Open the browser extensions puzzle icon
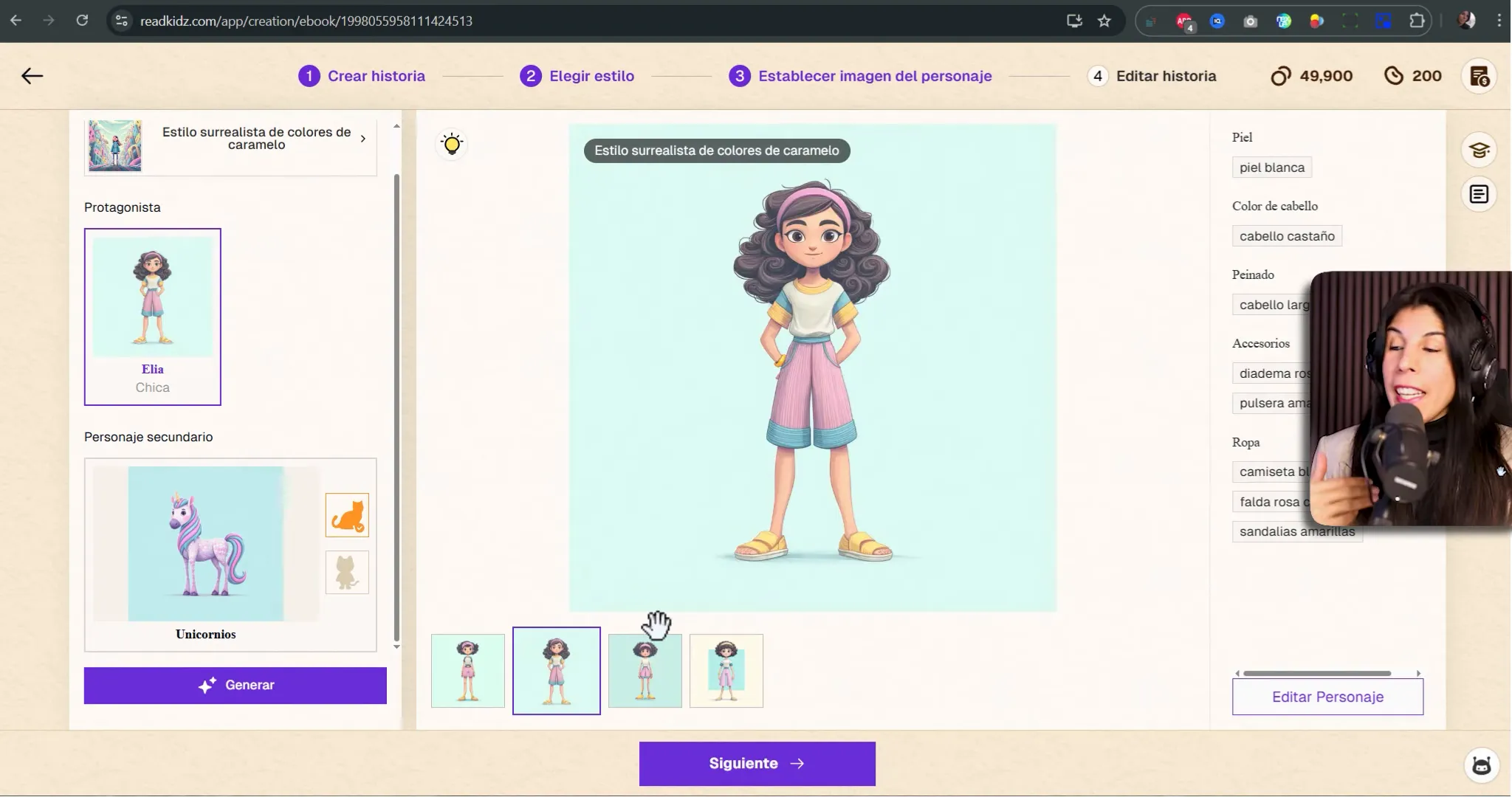The width and height of the screenshot is (1512, 797). 1416,20
